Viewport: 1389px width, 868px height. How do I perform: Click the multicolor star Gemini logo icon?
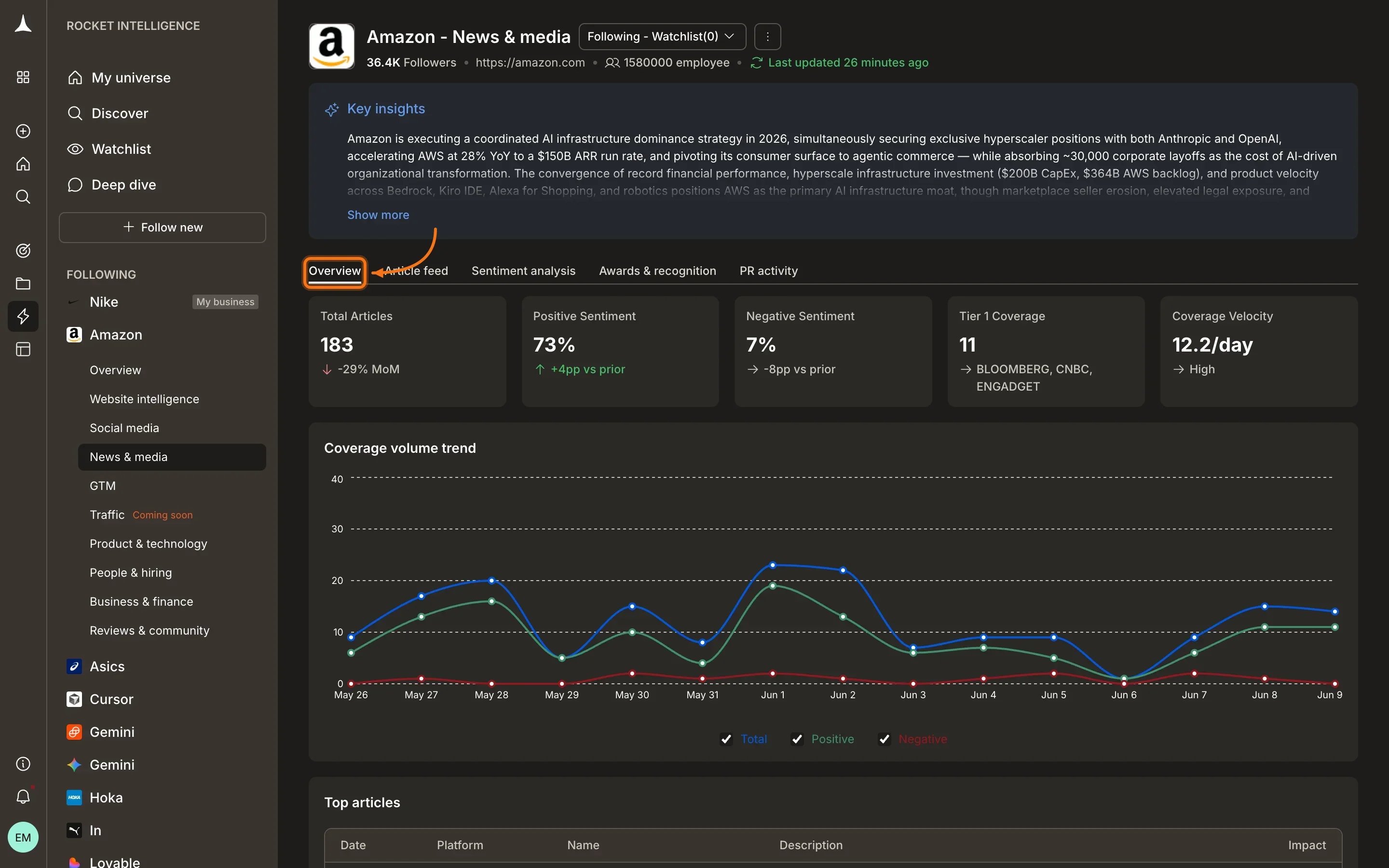[x=74, y=765]
